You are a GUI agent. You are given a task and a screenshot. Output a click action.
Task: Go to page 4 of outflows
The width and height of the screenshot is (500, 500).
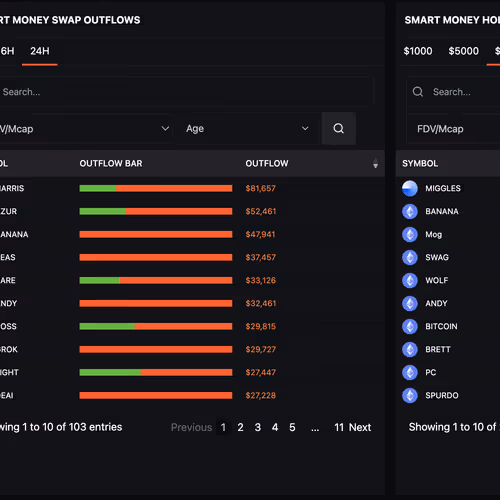tap(275, 427)
